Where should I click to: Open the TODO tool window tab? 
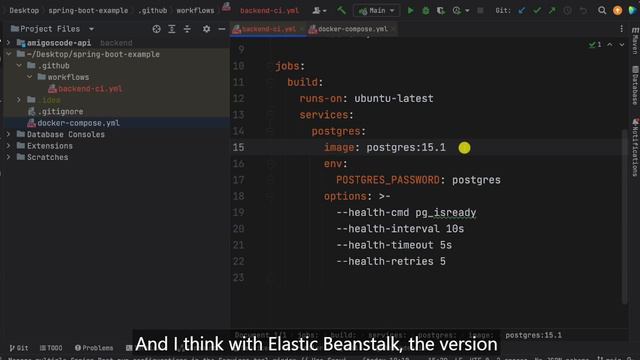51,348
